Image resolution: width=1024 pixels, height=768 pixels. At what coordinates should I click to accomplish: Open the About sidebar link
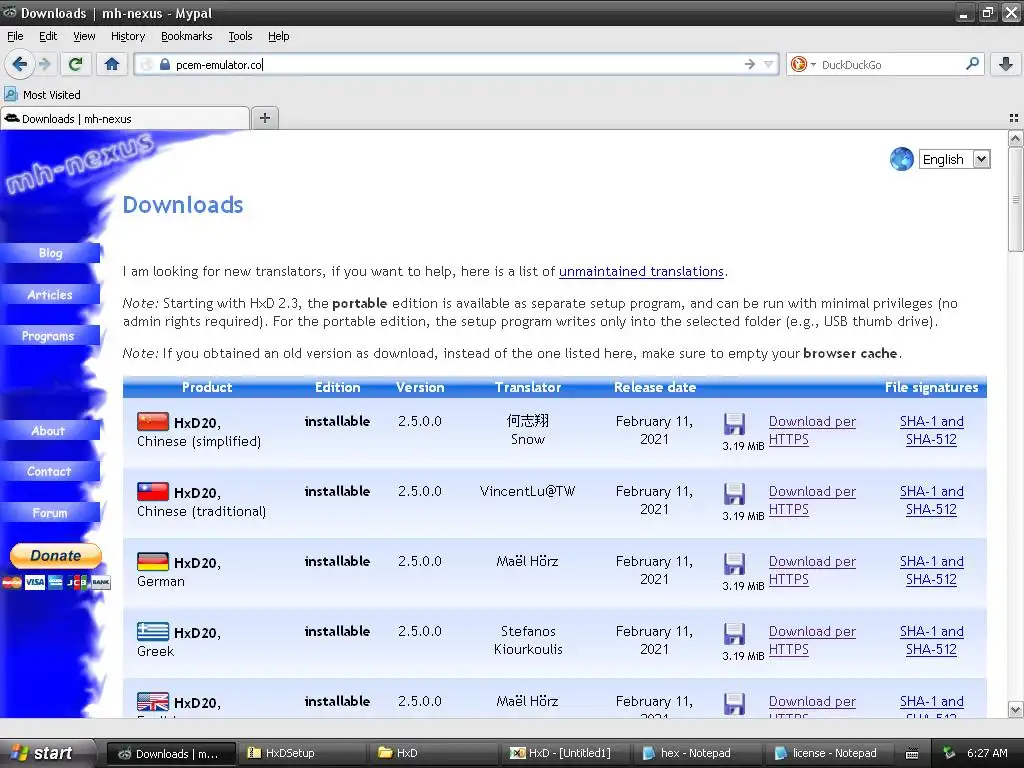pos(50,430)
